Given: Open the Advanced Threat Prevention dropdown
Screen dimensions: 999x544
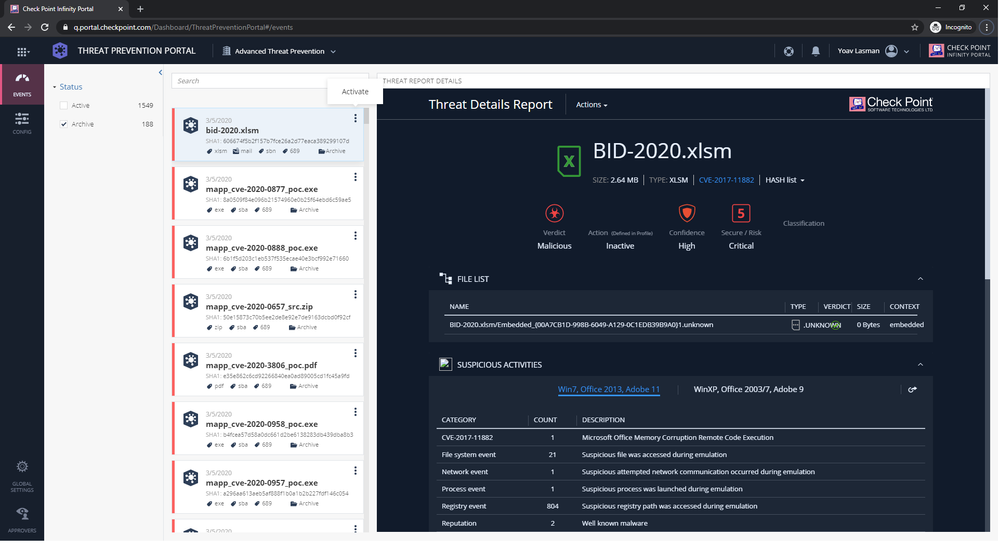Looking at the screenshot, I should [279, 51].
